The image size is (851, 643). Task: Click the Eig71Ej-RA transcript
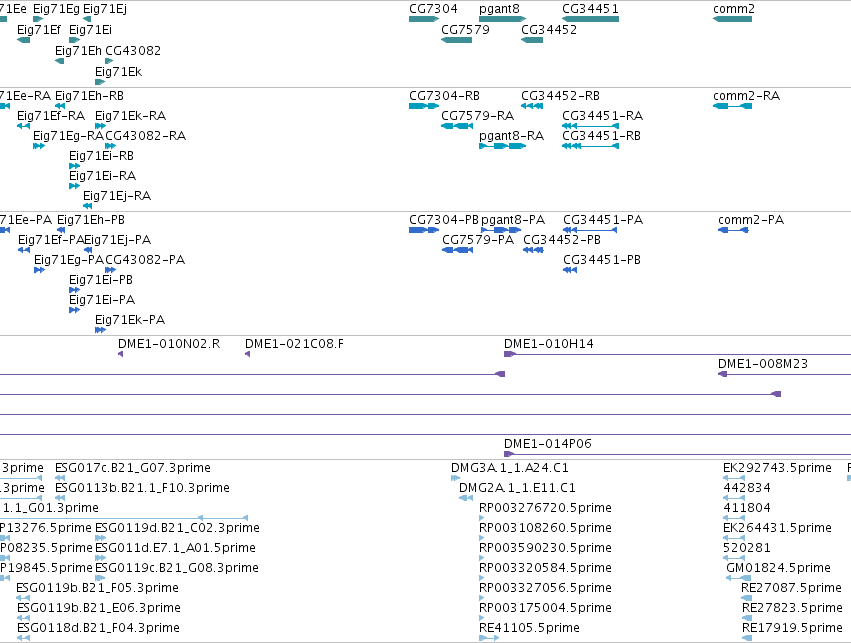pos(87,206)
